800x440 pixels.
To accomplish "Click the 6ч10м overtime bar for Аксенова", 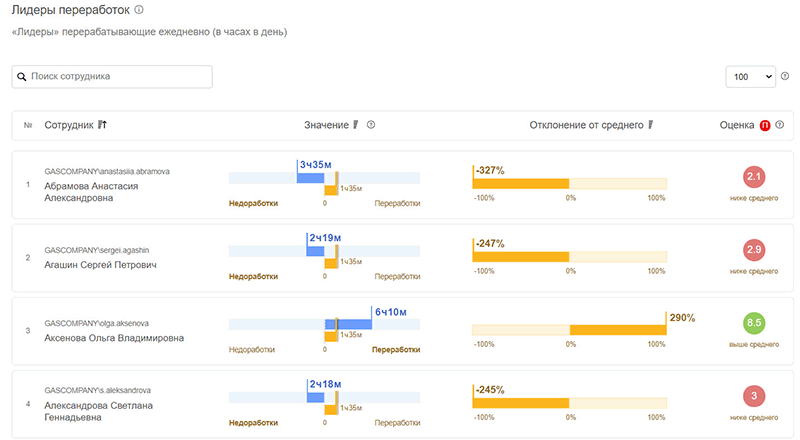I will coord(354,324).
